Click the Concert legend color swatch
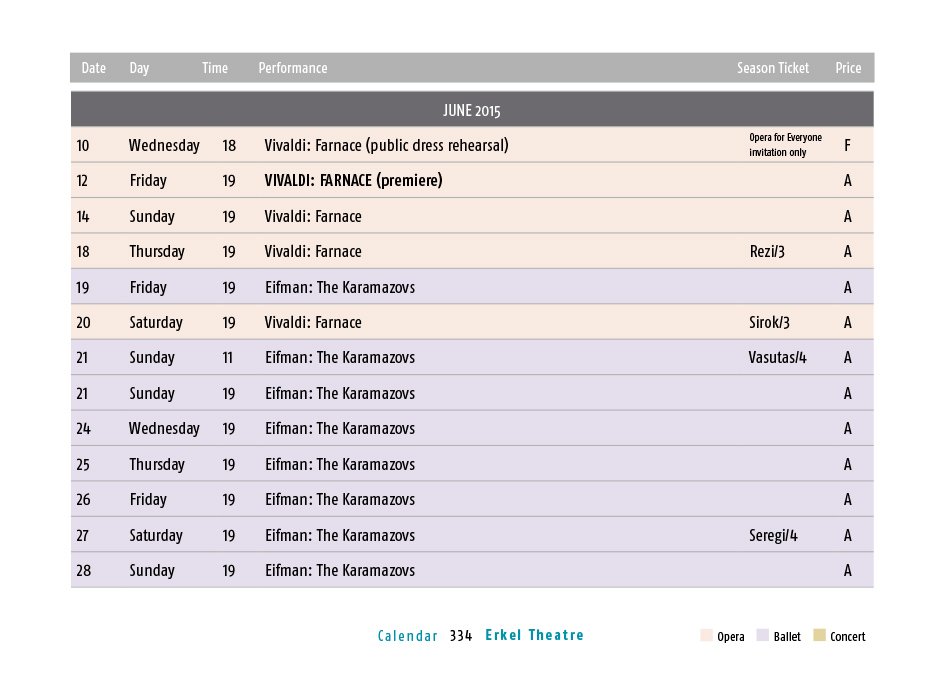The width and height of the screenshot is (945, 679). pos(819,635)
